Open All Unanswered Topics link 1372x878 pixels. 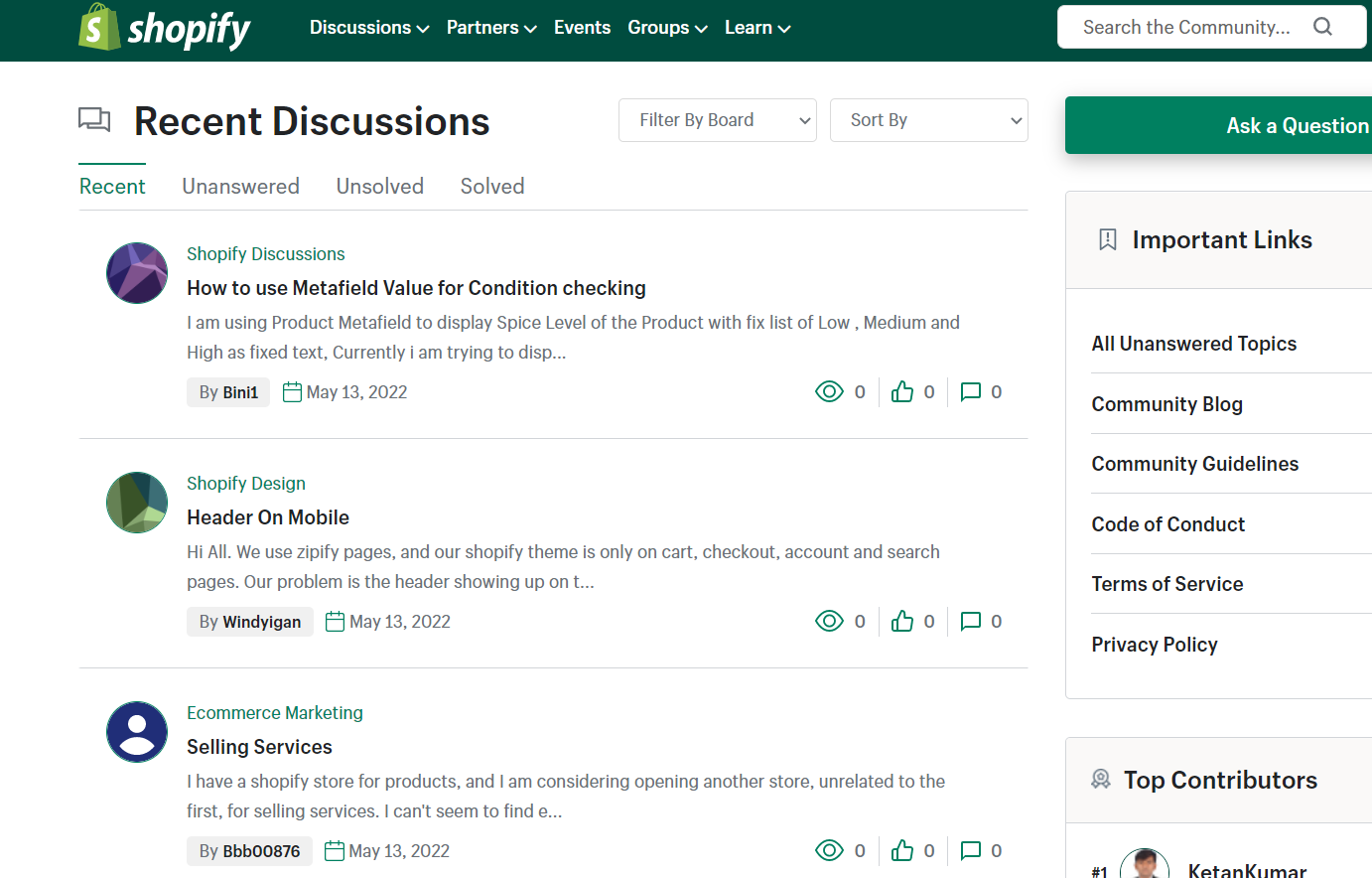pos(1194,344)
